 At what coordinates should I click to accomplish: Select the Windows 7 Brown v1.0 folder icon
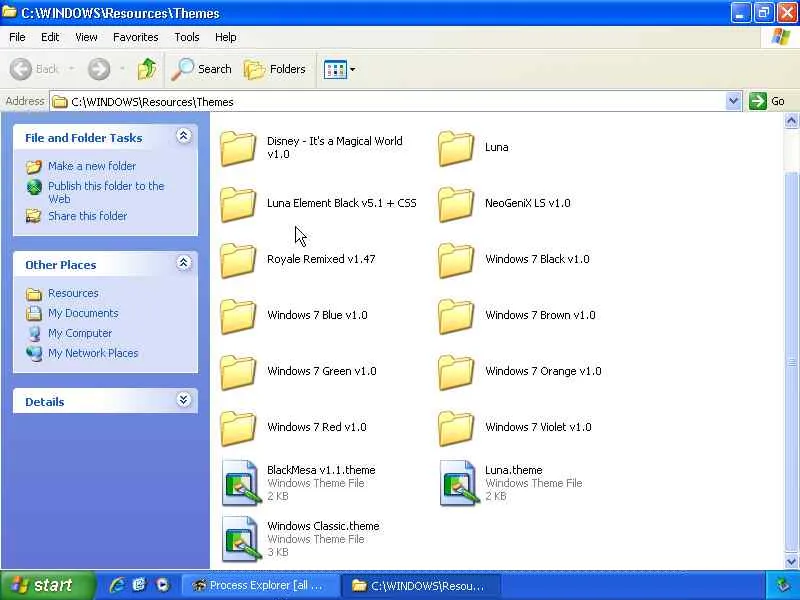pyautogui.click(x=456, y=316)
